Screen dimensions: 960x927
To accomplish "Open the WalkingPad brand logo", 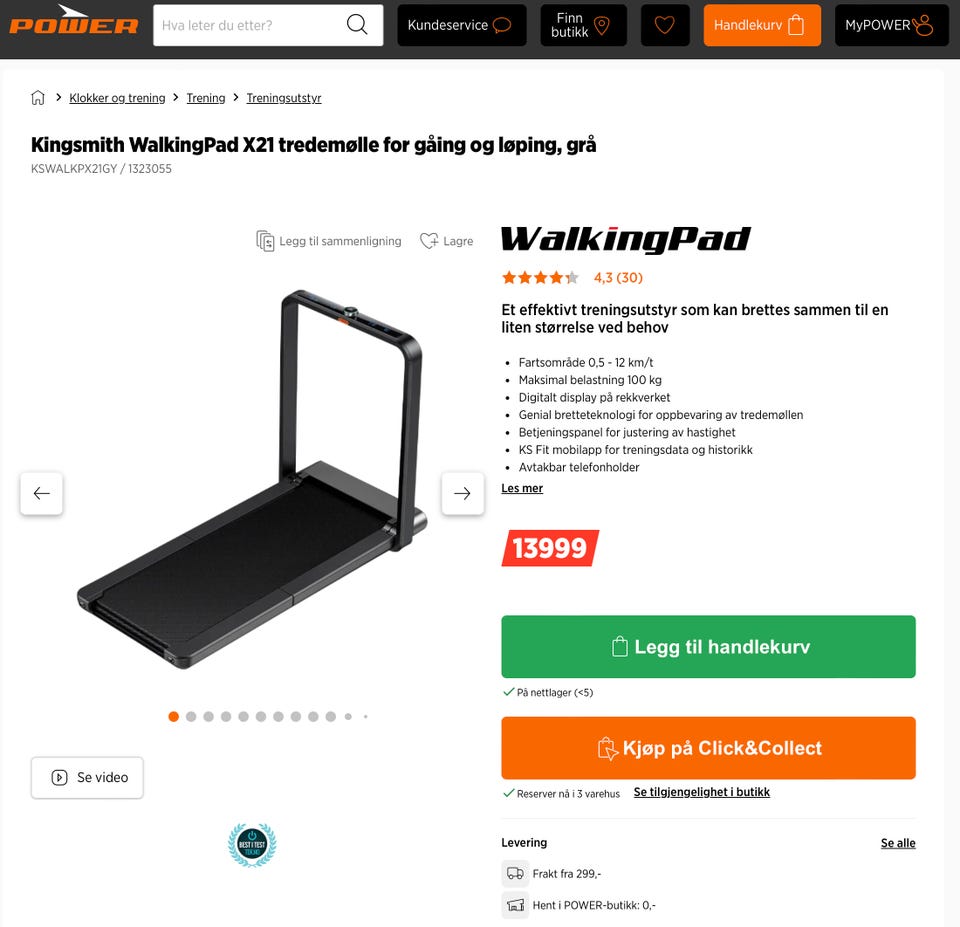I will click(626, 239).
